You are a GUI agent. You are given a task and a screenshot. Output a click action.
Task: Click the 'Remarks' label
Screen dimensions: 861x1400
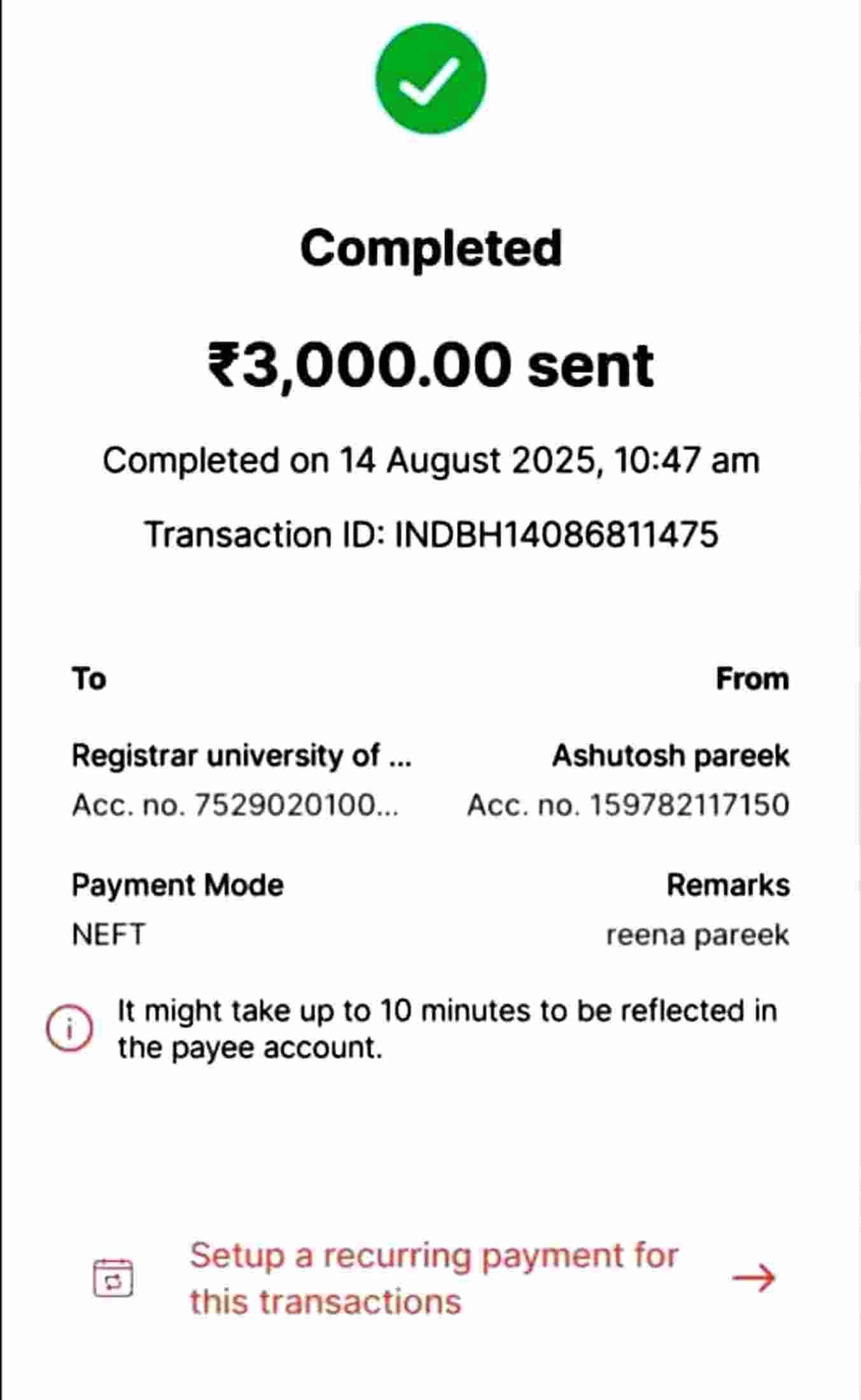pos(728,885)
